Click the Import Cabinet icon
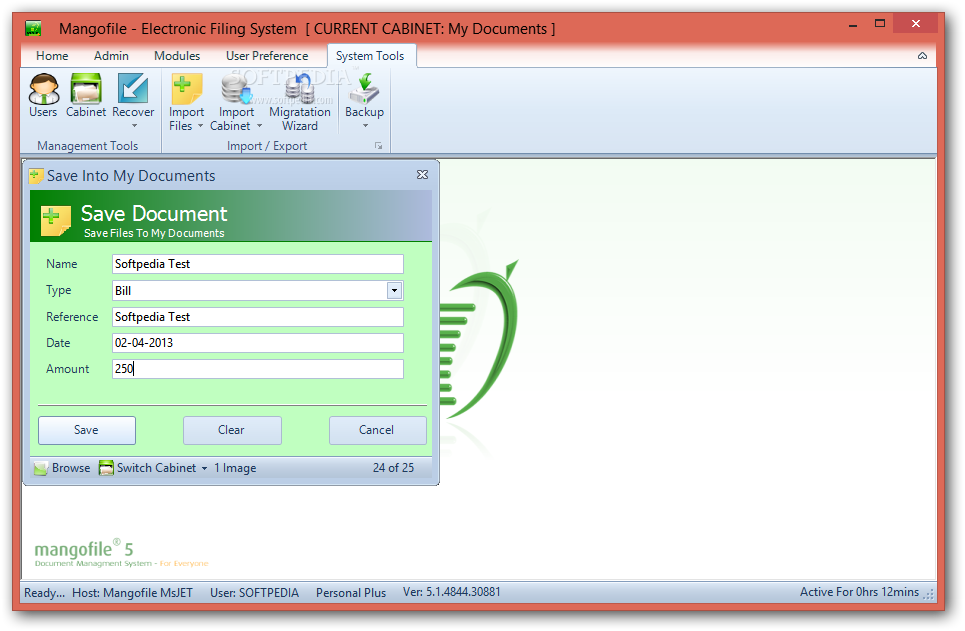Viewport: 965px width, 631px height. [236, 89]
